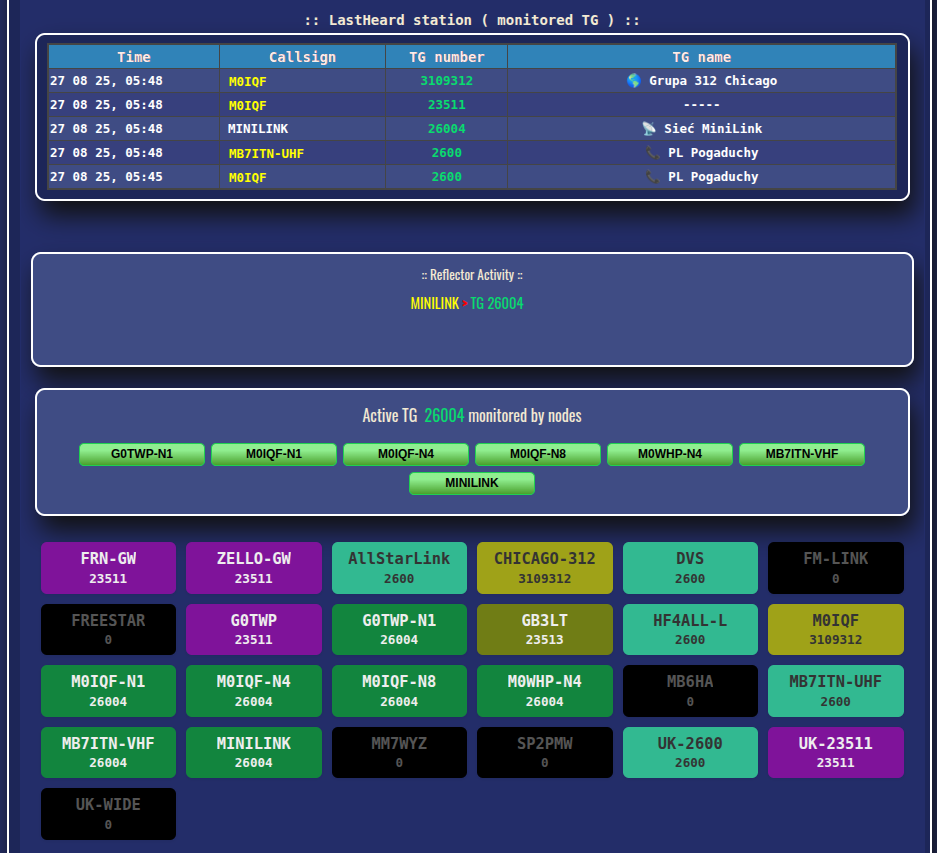Click globe icon beside Grupa 312 Chicago
The height and width of the screenshot is (853, 937).
(x=634, y=81)
